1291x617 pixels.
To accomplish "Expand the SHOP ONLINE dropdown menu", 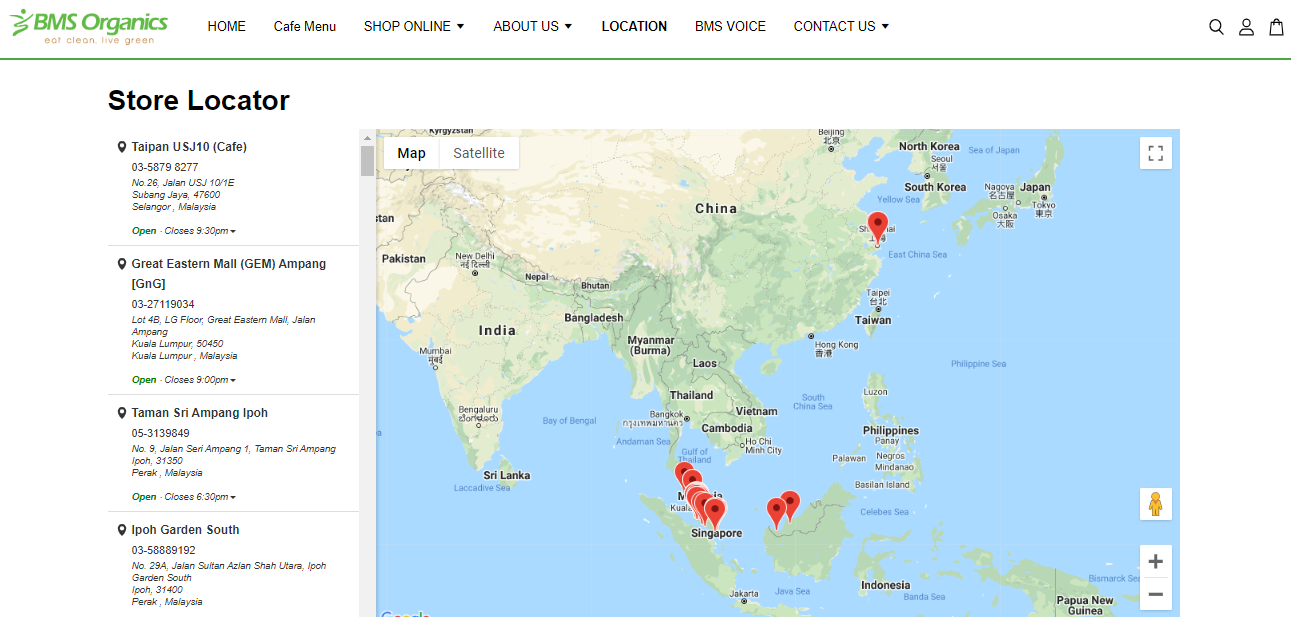I will pyautogui.click(x=414, y=27).
